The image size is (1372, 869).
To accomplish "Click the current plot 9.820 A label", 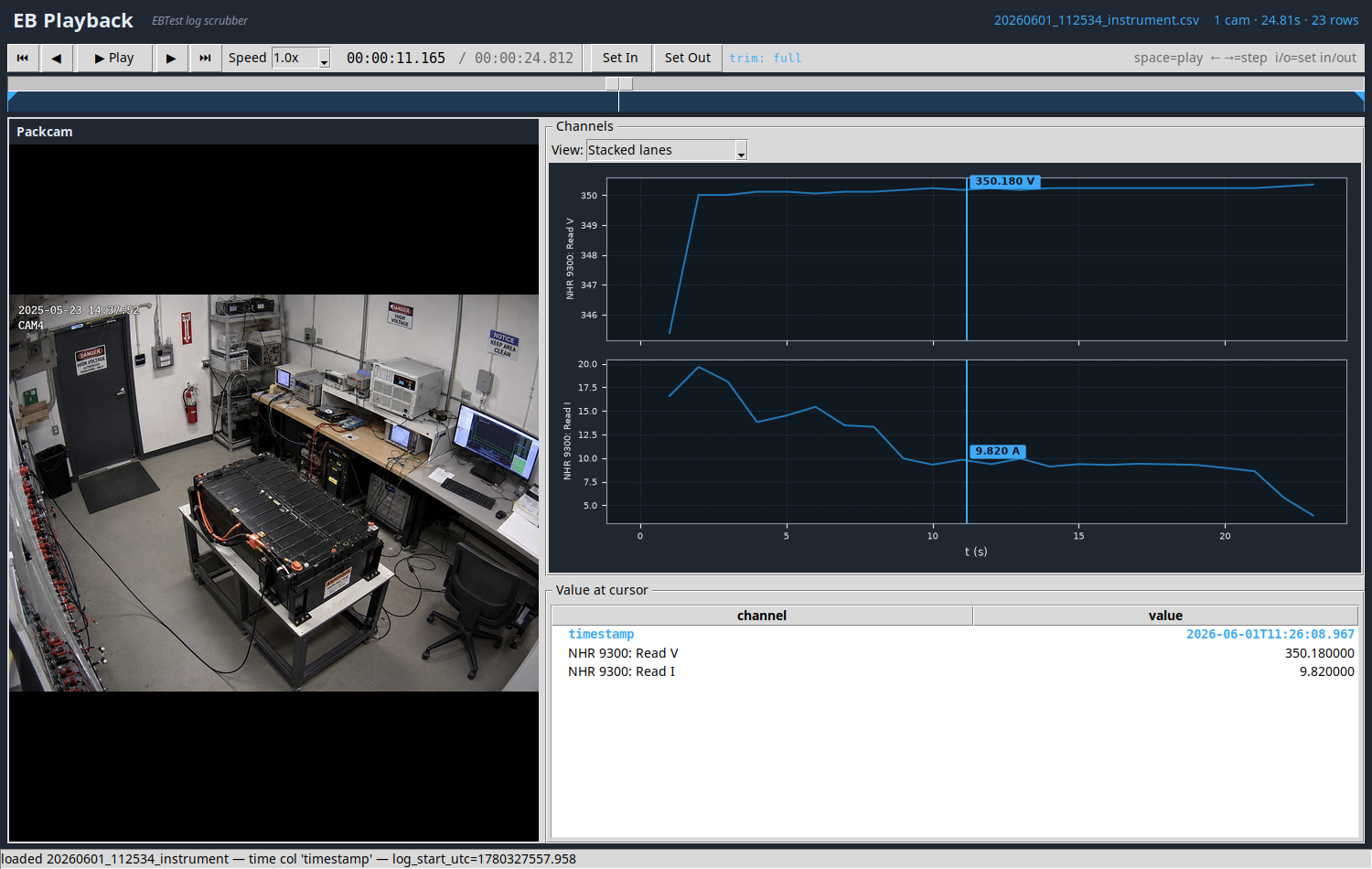I will (x=997, y=451).
